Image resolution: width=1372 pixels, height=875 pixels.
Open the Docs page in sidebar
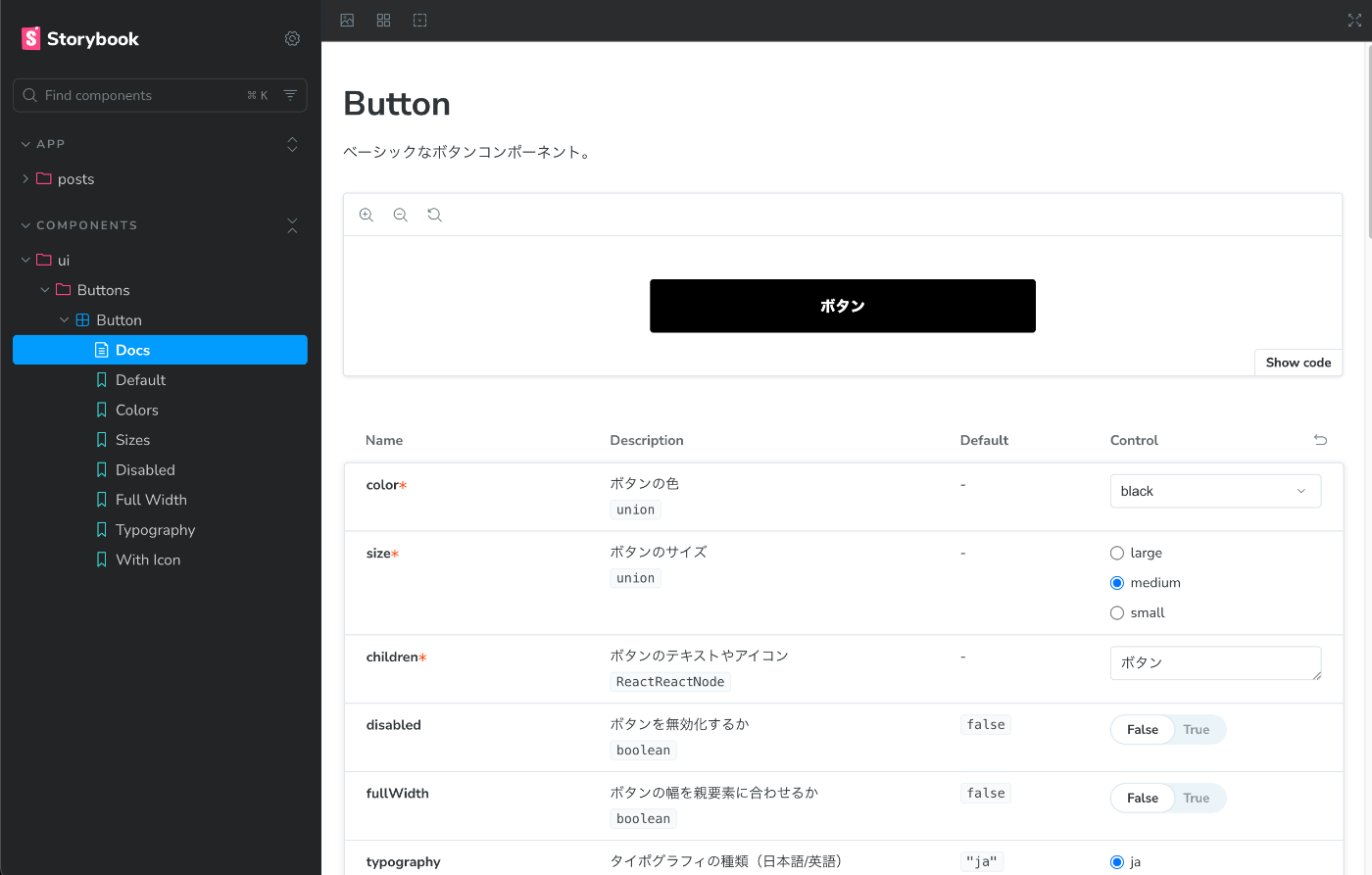click(x=160, y=350)
